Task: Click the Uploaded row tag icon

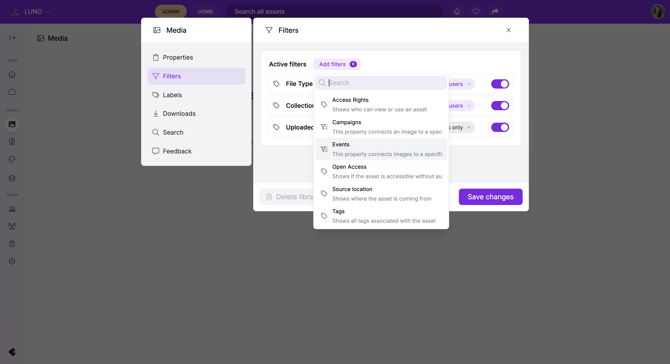Action: (x=276, y=127)
